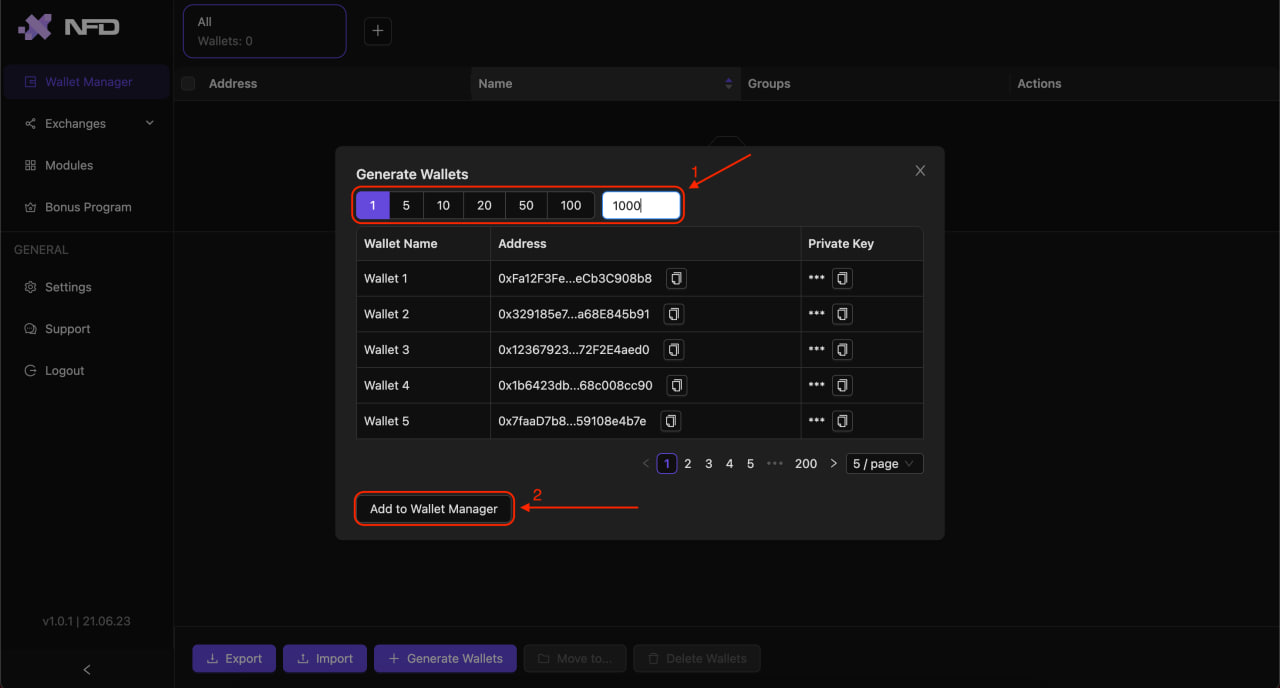Copy Wallet 1 private key

point(843,278)
